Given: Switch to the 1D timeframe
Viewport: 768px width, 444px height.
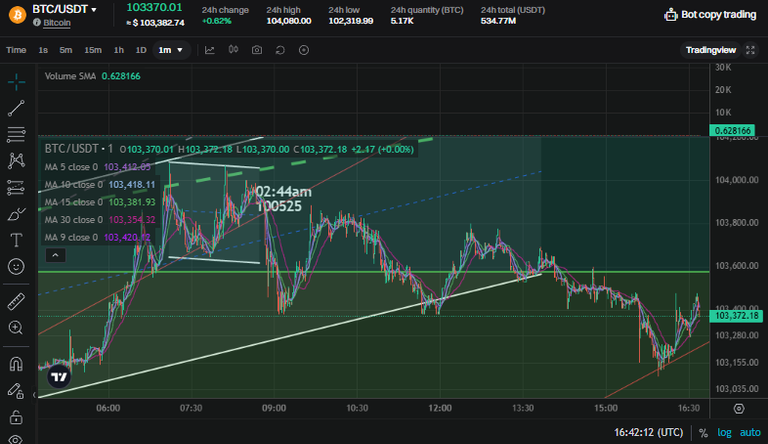Looking at the screenshot, I should coord(141,50).
